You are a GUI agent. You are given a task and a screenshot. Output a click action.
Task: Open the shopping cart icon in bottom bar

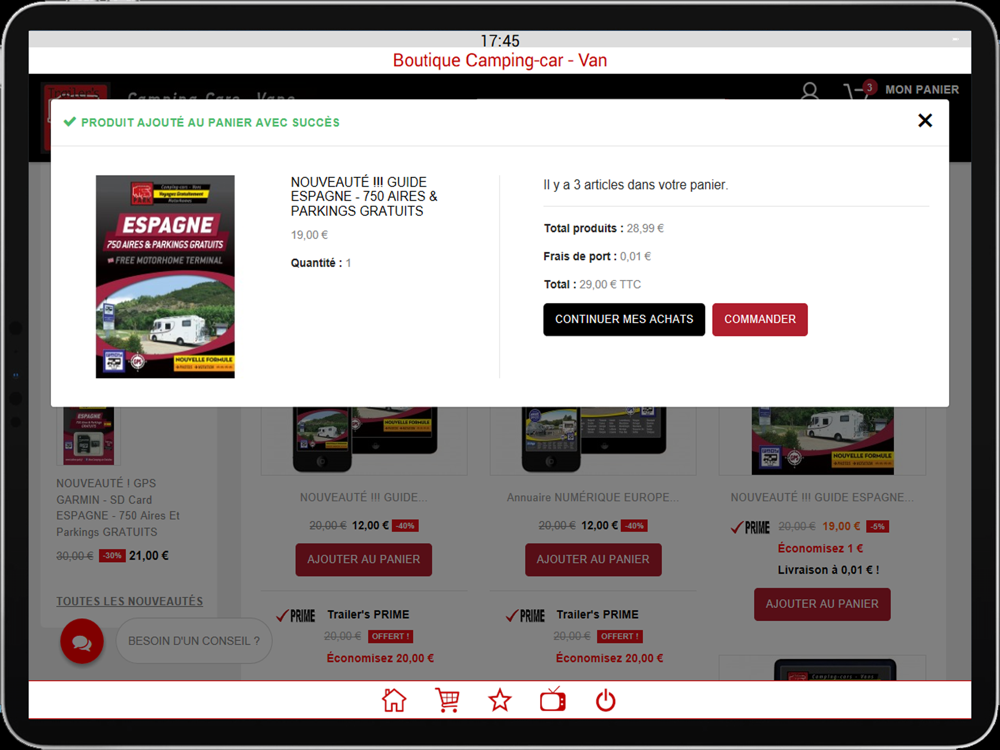[x=447, y=700]
